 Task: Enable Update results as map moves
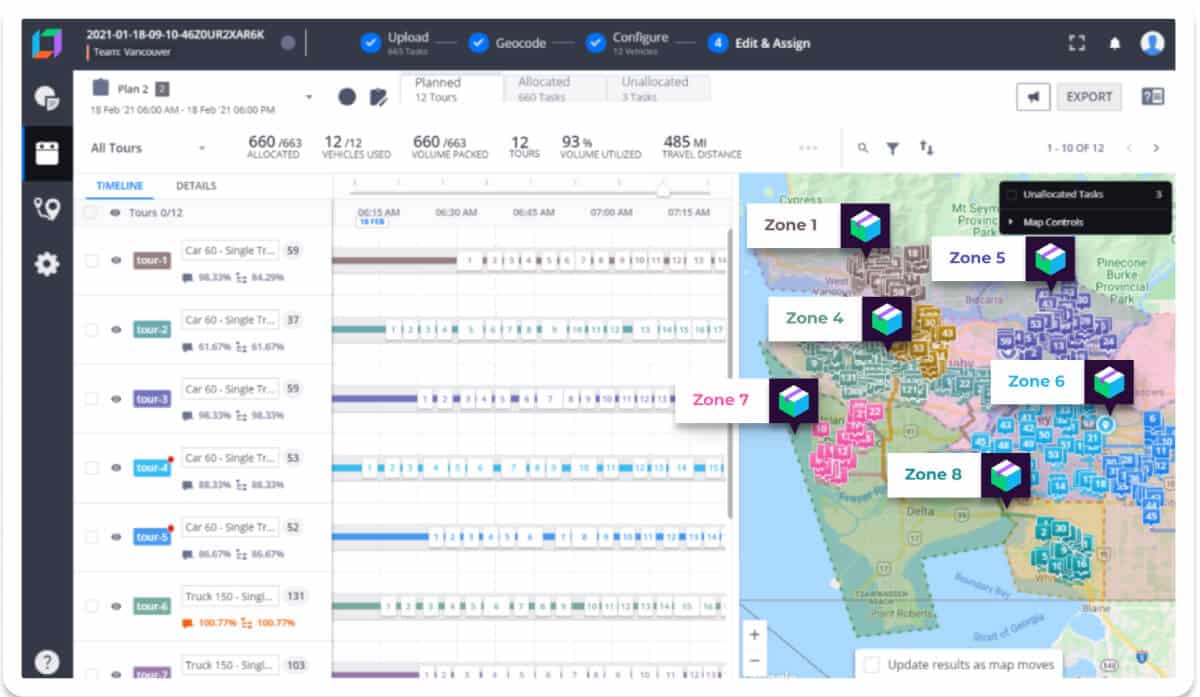[x=872, y=665]
